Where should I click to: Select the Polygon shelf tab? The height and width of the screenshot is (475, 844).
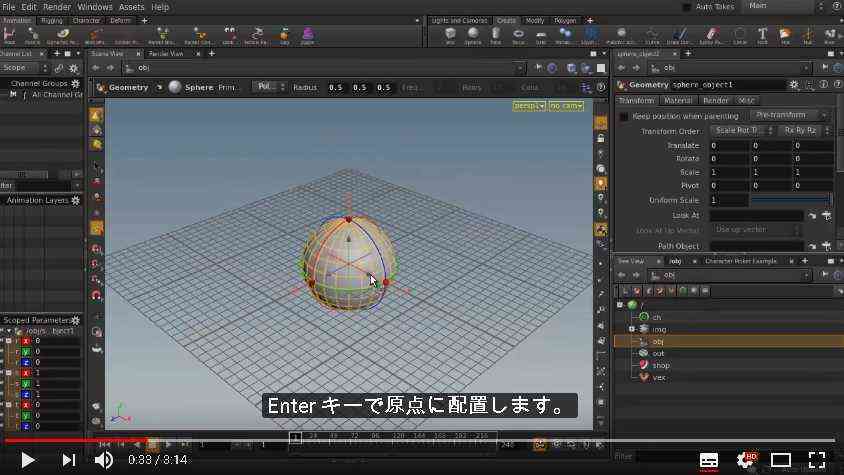click(x=565, y=20)
